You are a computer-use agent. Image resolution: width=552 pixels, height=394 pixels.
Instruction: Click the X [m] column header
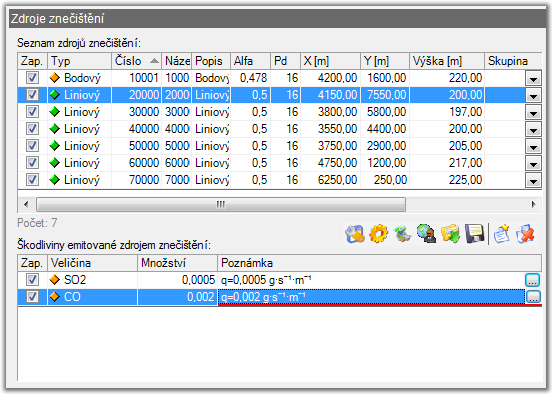(x=330, y=61)
